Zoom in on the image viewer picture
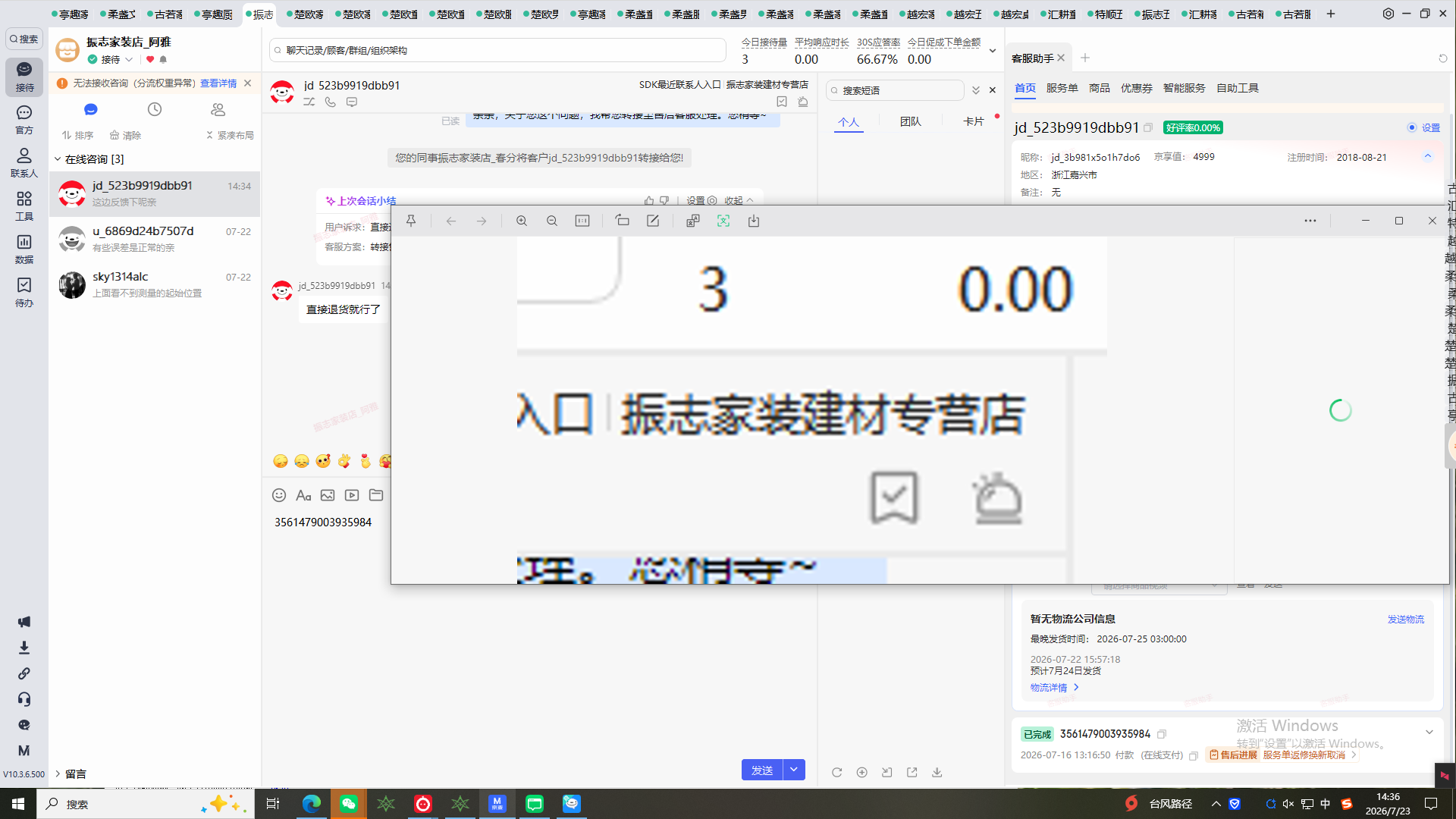The width and height of the screenshot is (1456, 819). pyautogui.click(x=522, y=221)
